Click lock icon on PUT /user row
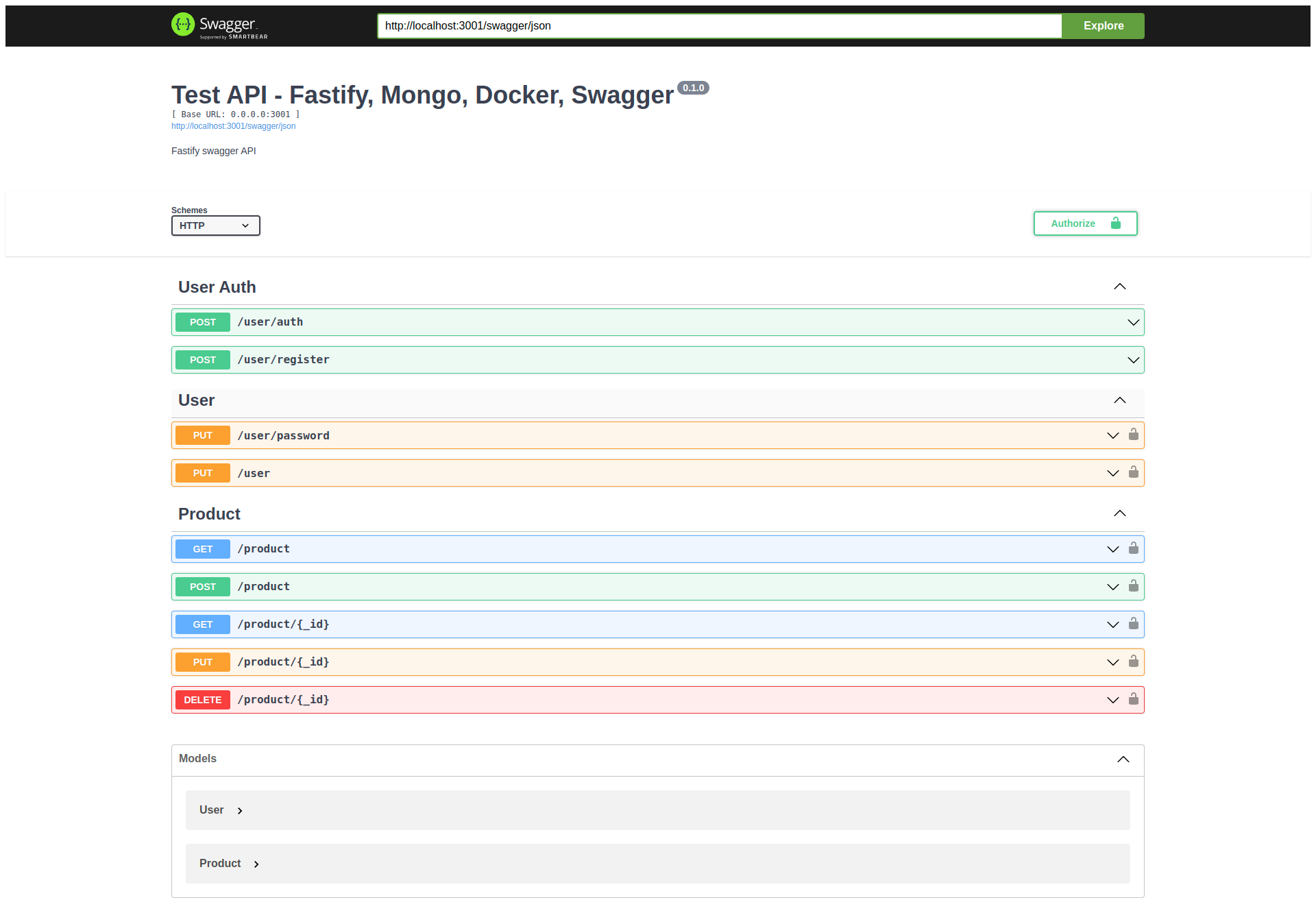 [x=1133, y=472]
